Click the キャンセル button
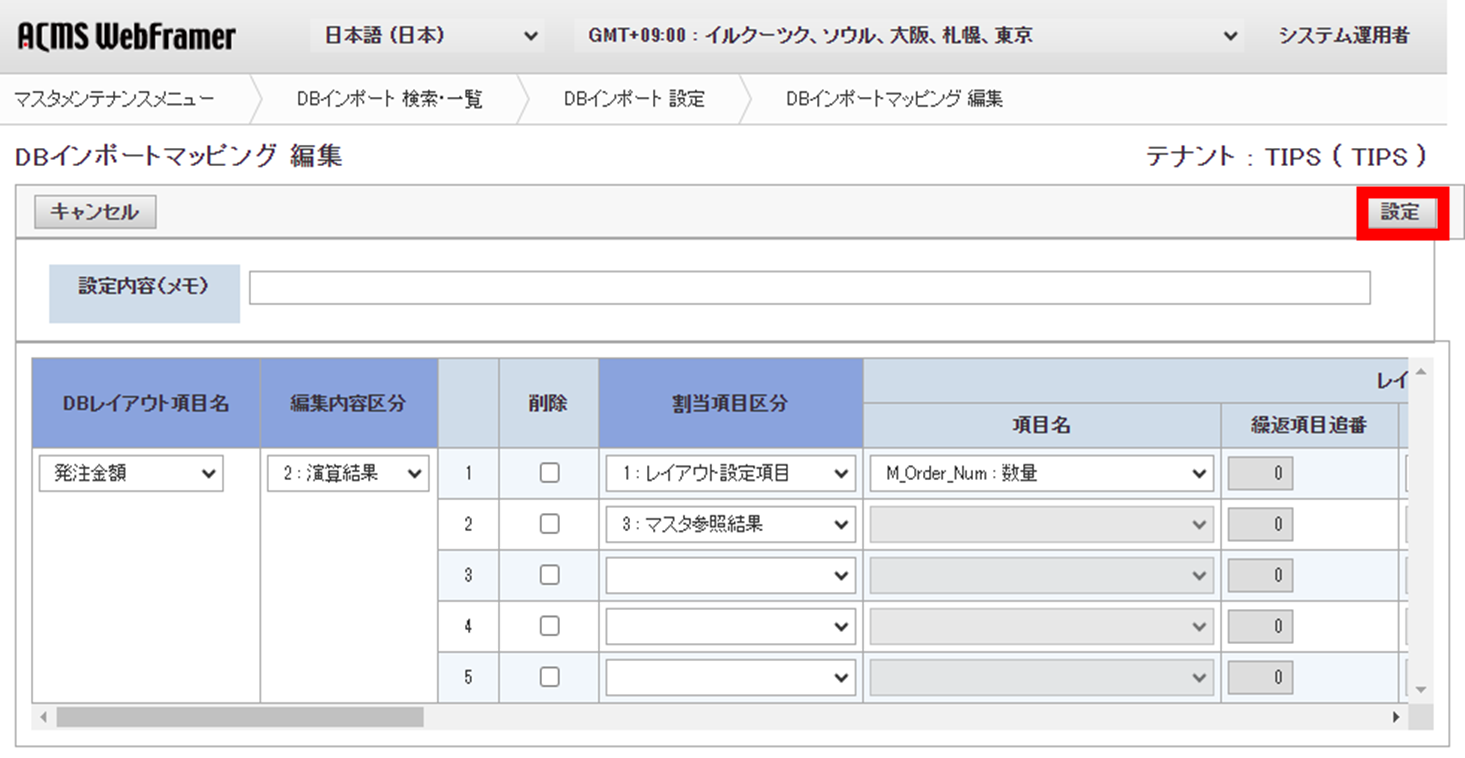1465x758 pixels. tap(94, 211)
